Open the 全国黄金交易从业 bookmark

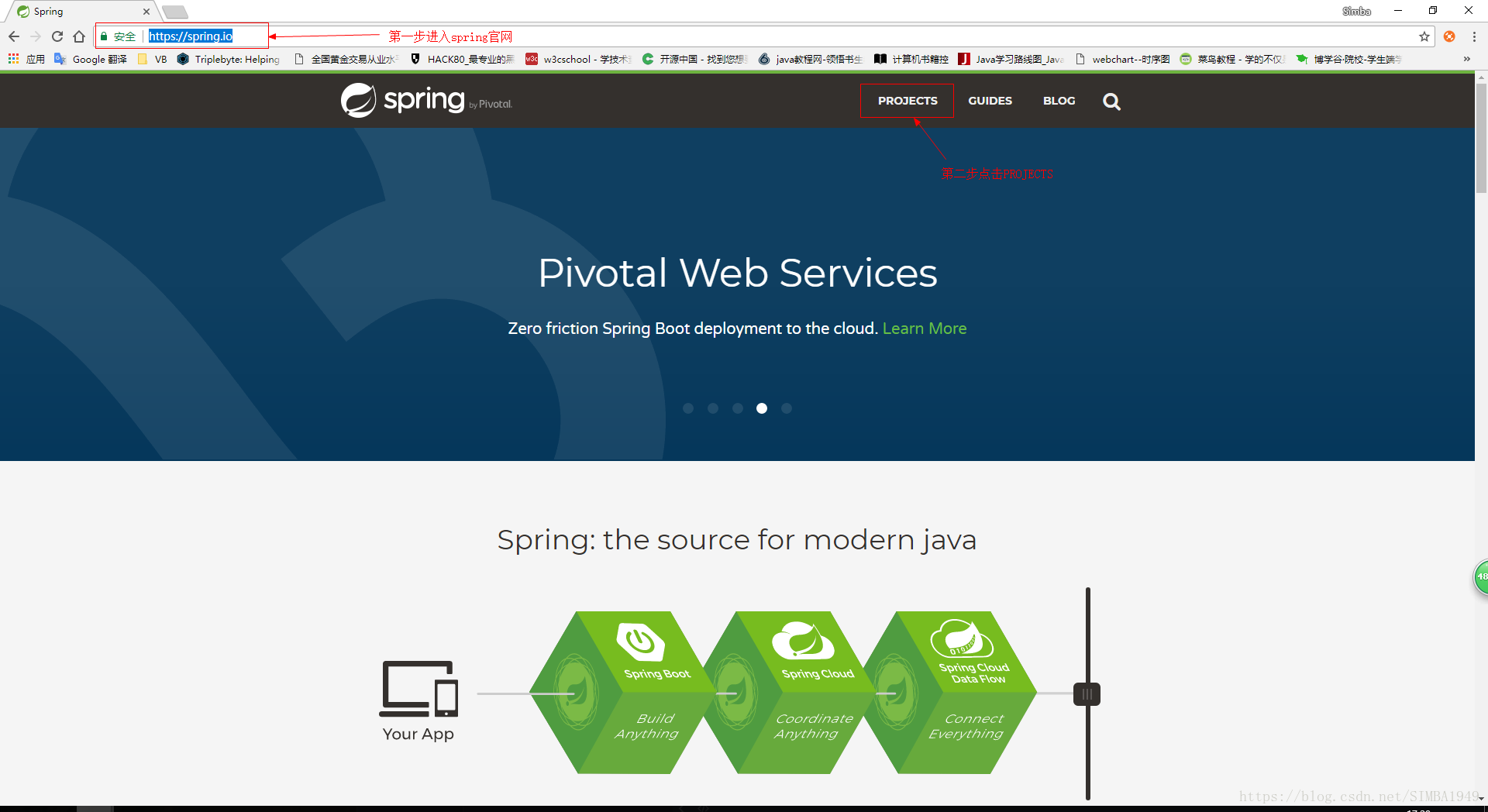coord(346,59)
